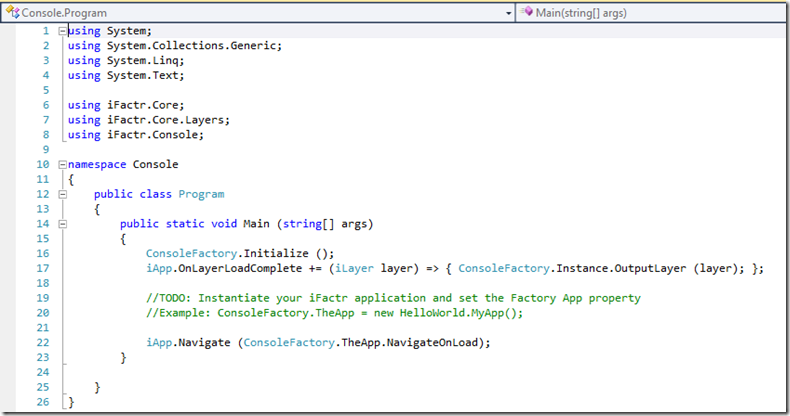
Task: Click line number 9 in the gutter
Action: coord(46,150)
